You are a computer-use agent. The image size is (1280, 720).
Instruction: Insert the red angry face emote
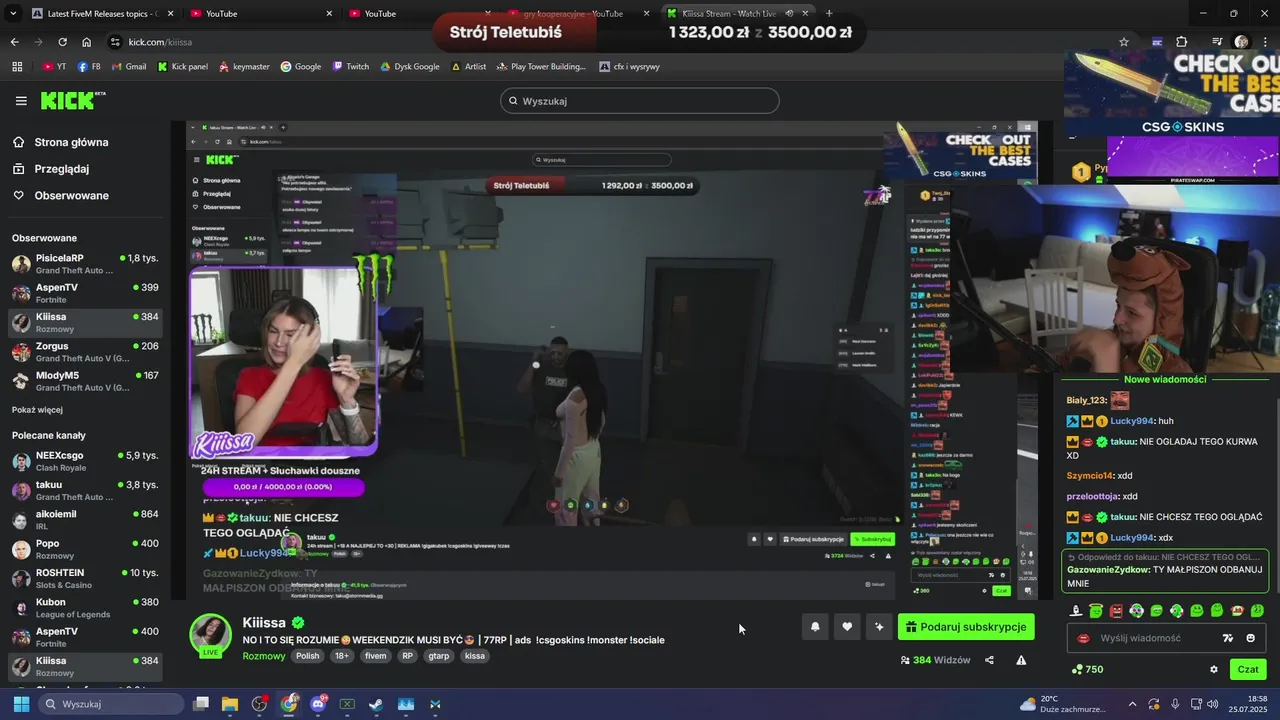pyautogui.click(x=1116, y=611)
